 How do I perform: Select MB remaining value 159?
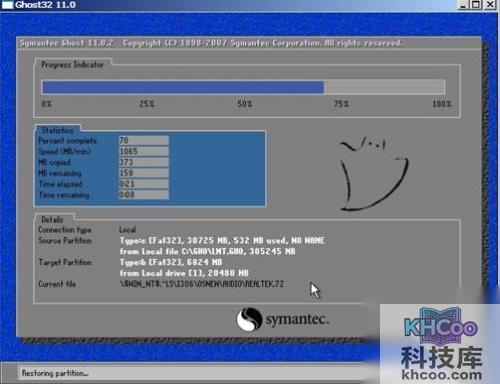point(144,173)
